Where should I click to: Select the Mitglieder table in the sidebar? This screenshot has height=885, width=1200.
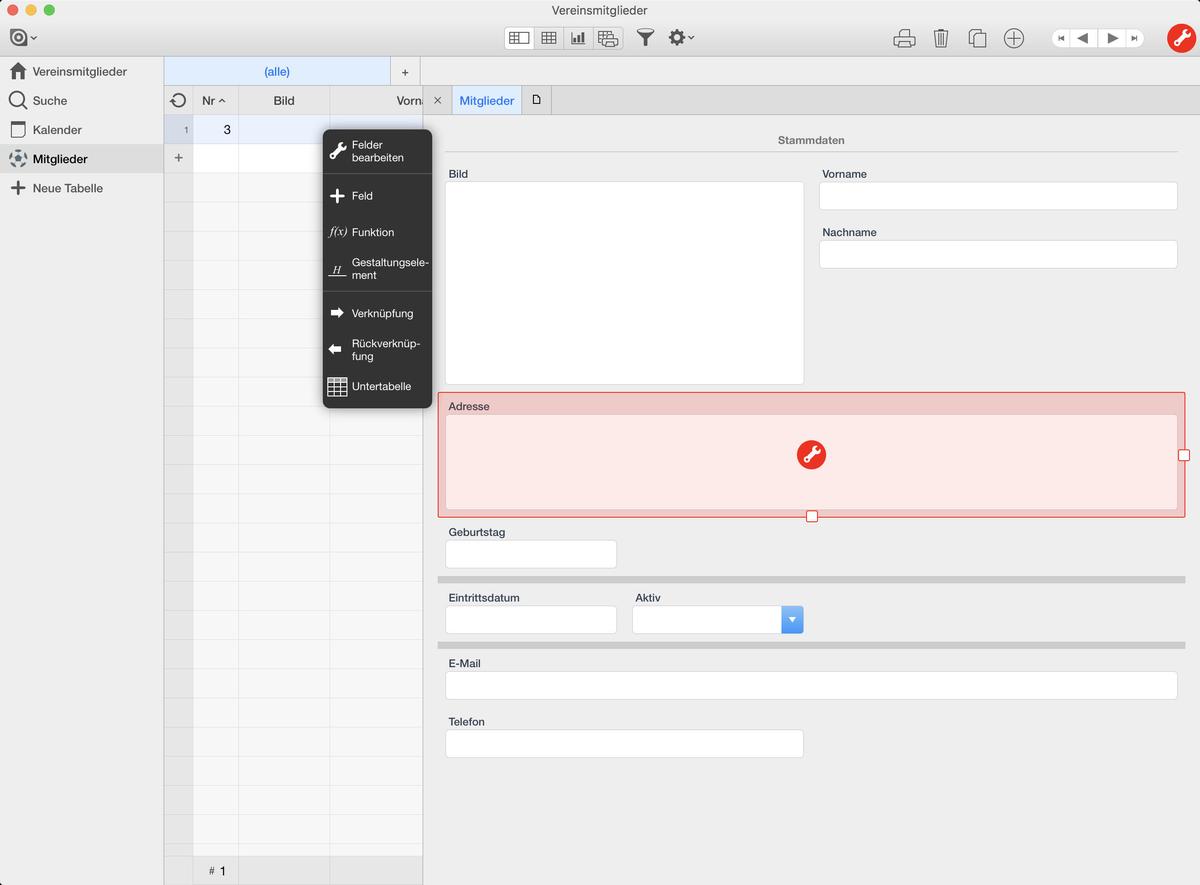point(81,159)
